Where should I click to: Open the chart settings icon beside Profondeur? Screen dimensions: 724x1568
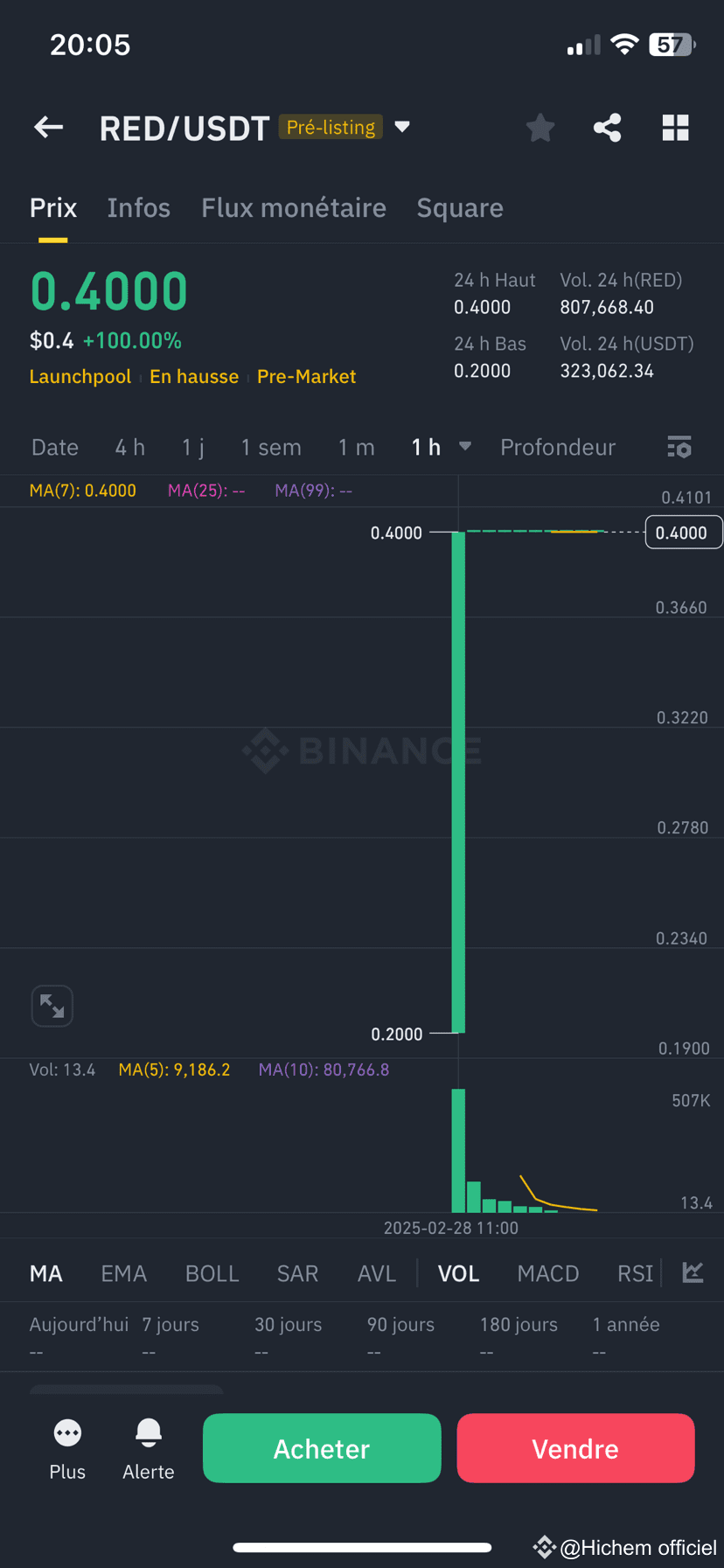pyautogui.click(x=679, y=447)
